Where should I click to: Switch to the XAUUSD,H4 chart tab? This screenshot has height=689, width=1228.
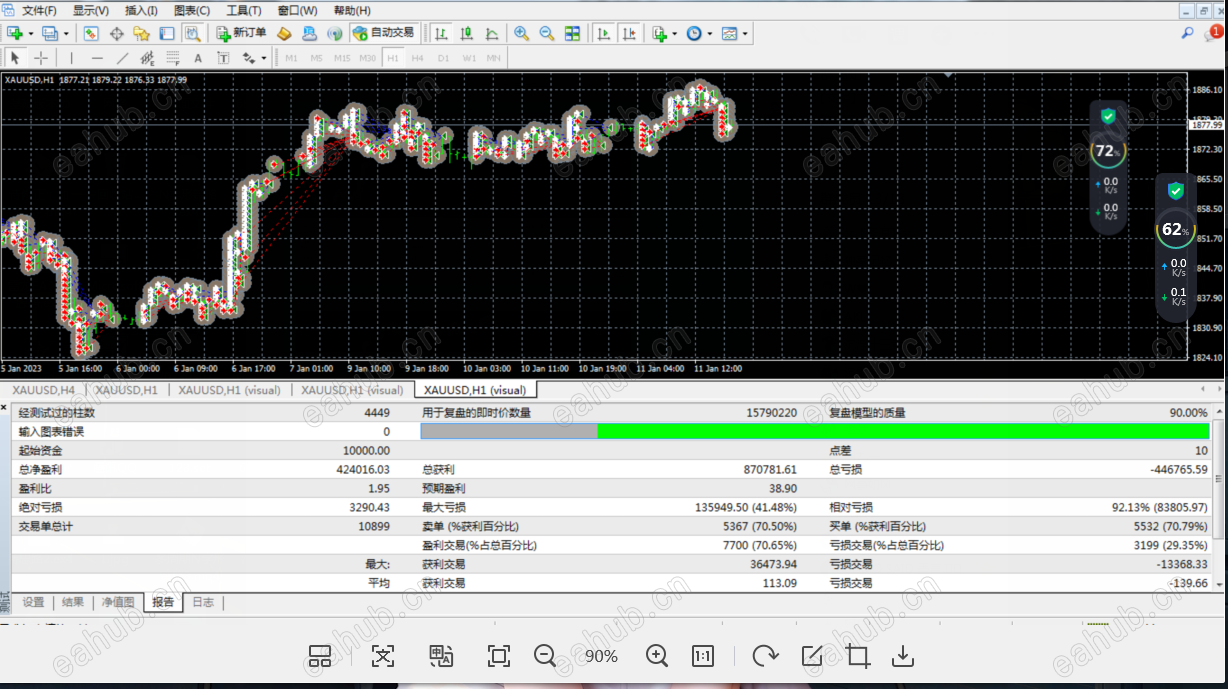pyautogui.click(x=44, y=390)
